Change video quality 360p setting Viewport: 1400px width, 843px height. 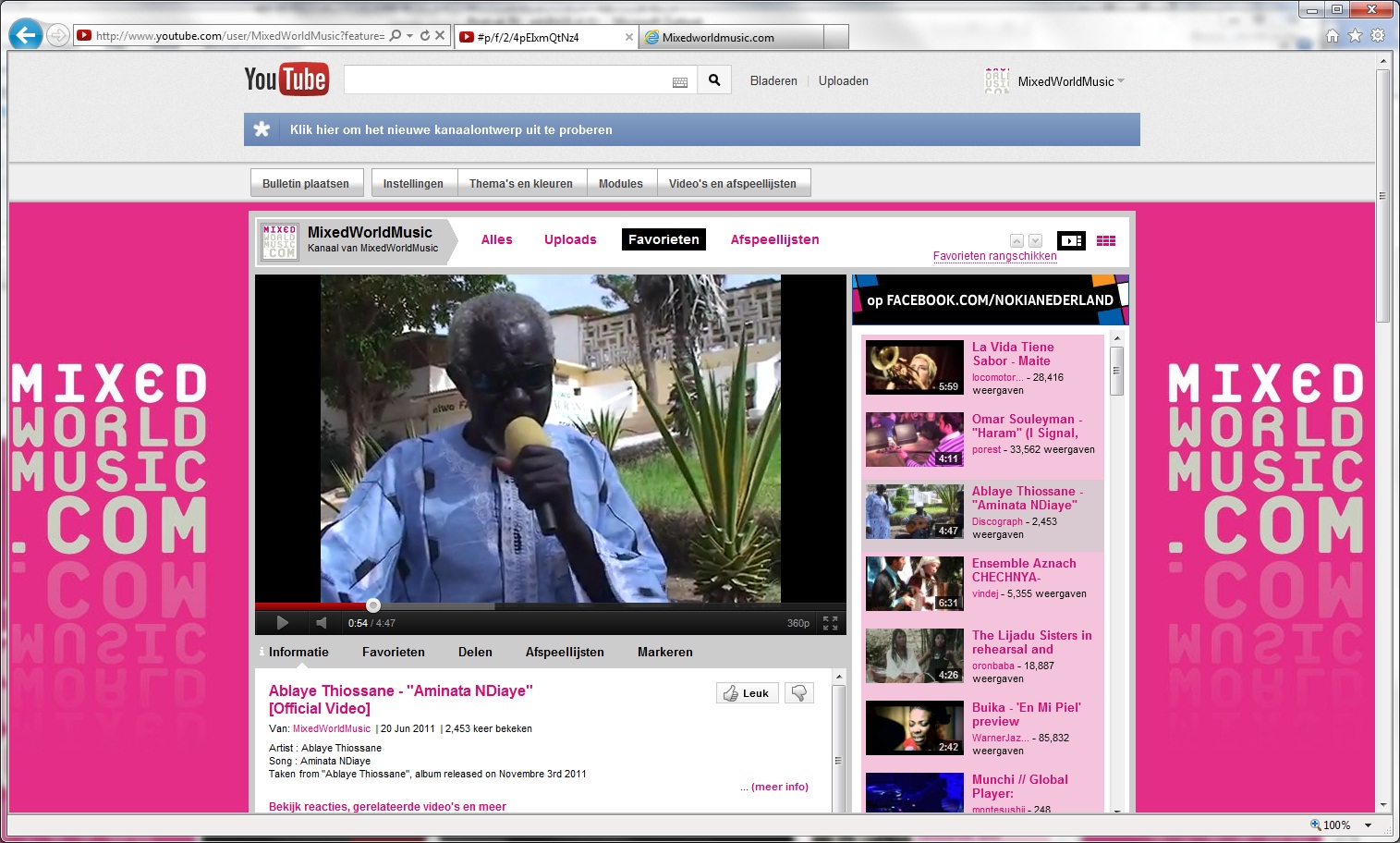pyautogui.click(x=798, y=623)
